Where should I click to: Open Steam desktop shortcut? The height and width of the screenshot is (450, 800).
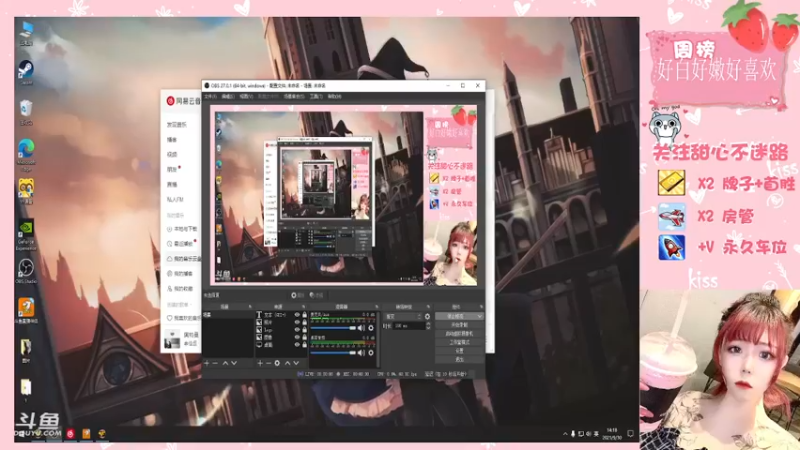click(x=26, y=72)
